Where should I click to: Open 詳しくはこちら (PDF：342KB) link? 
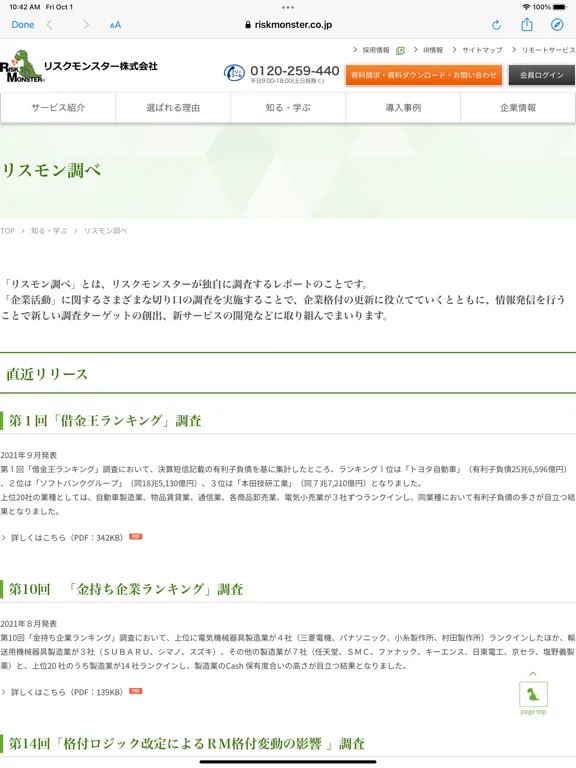(67, 538)
